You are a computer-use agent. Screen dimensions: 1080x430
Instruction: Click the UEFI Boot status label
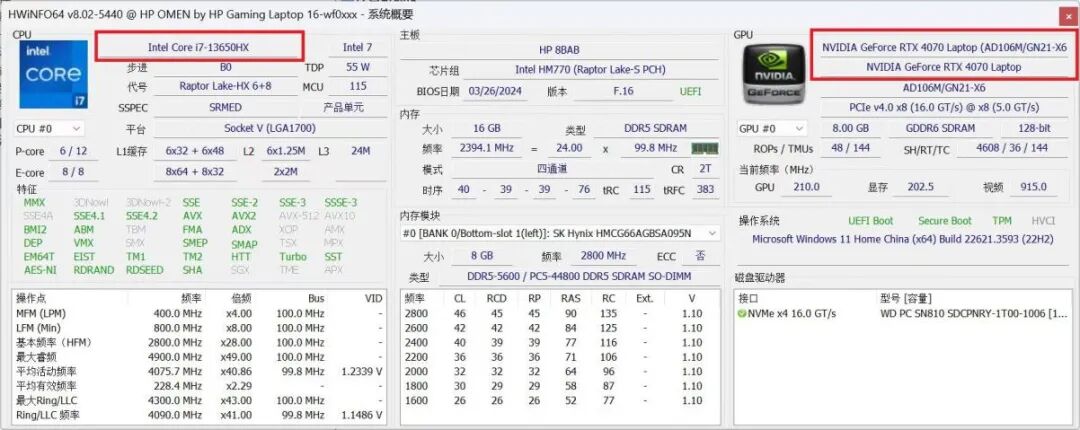(x=871, y=221)
